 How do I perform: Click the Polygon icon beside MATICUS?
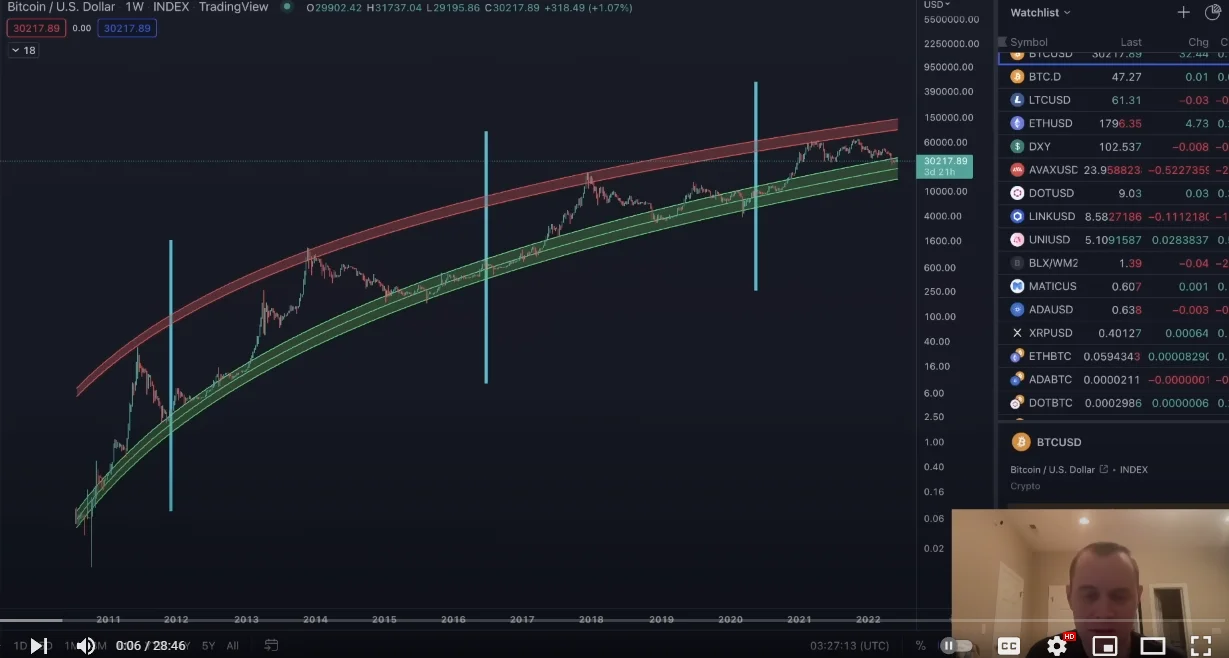pos(1018,286)
